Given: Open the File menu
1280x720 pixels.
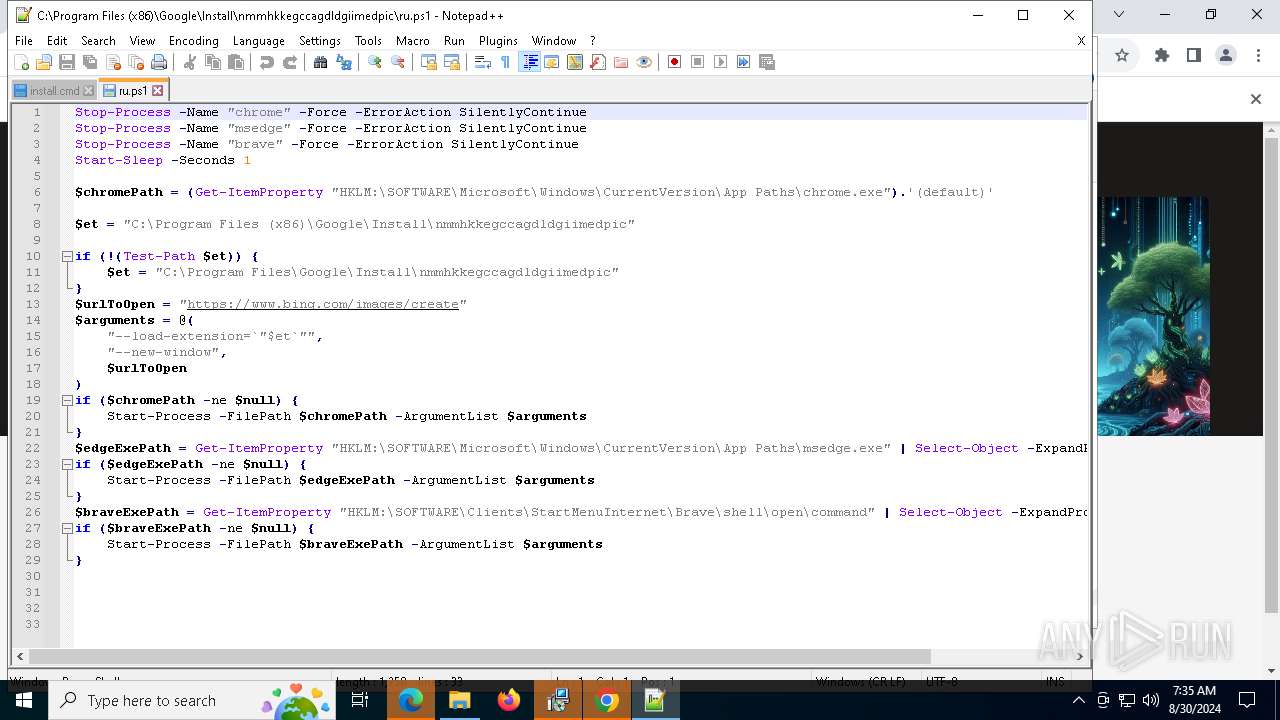Looking at the screenshot, I should click(24, 41).
